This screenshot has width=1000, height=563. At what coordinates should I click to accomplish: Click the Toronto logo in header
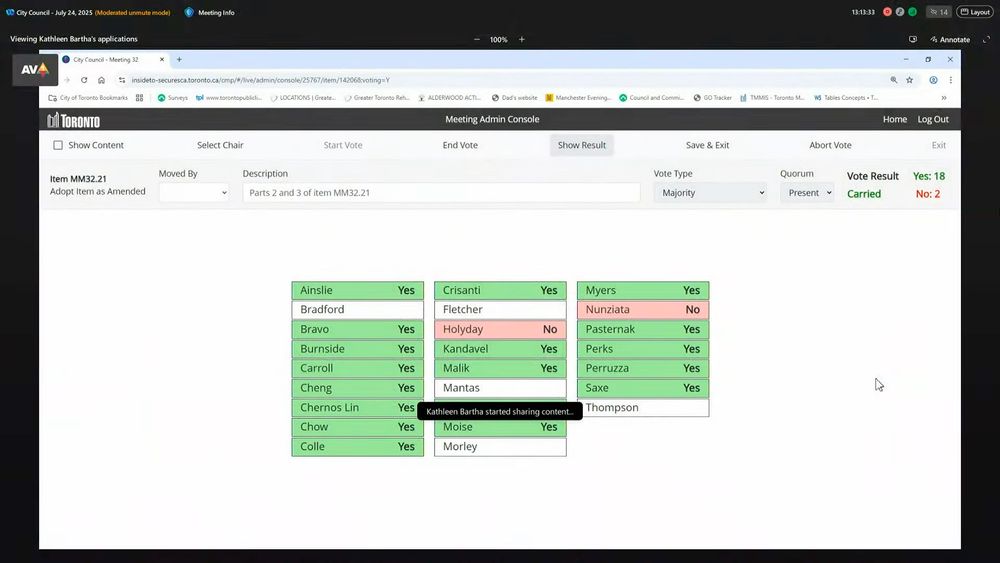[73, 120]
